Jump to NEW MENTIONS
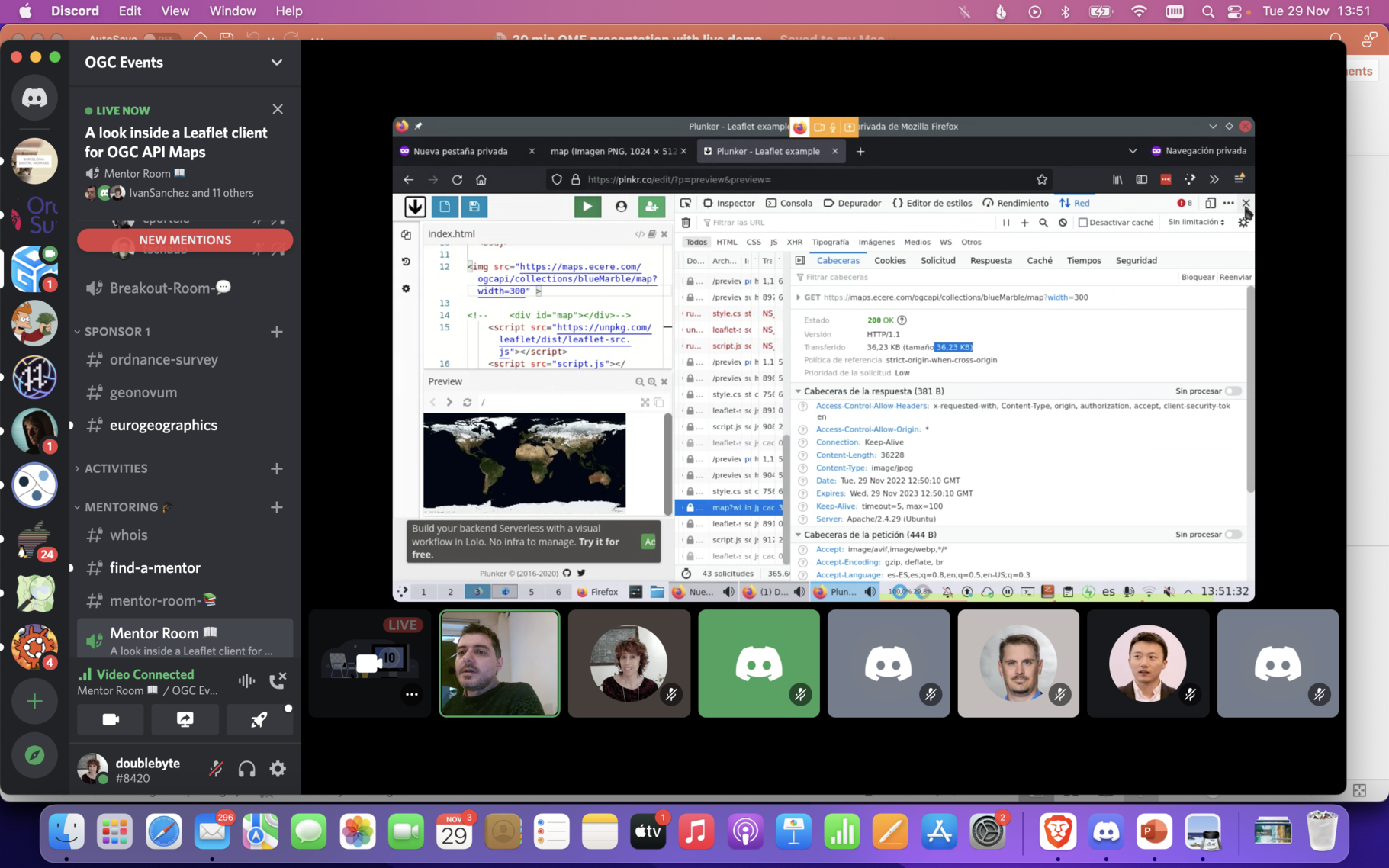 185,240
